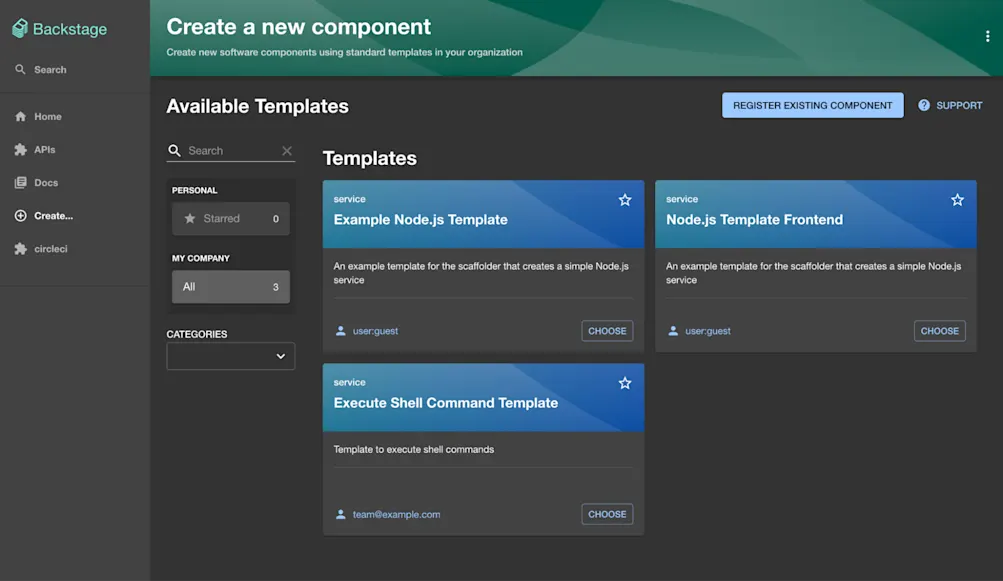
Task: Focus the template Search input field
Action: tap(232, 151)
